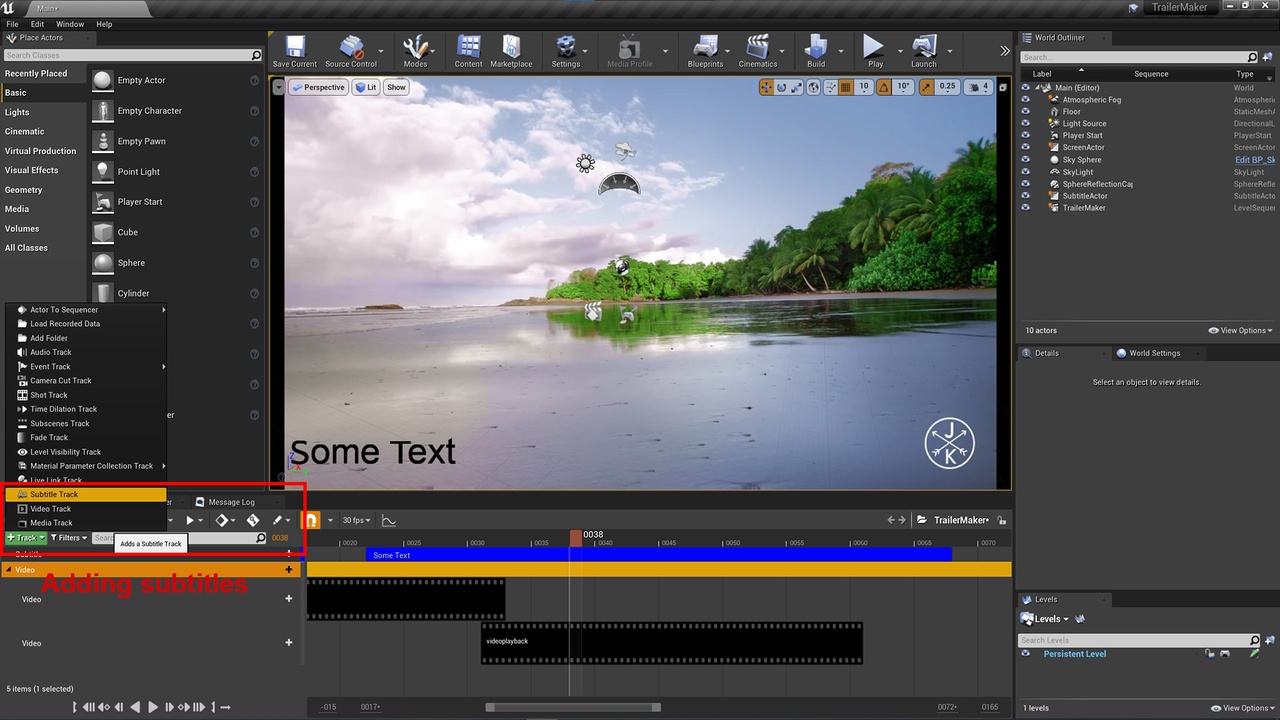Click the Show button in the viewport
This screenshot has height=720, width=1280.
(x=396, y=87)
